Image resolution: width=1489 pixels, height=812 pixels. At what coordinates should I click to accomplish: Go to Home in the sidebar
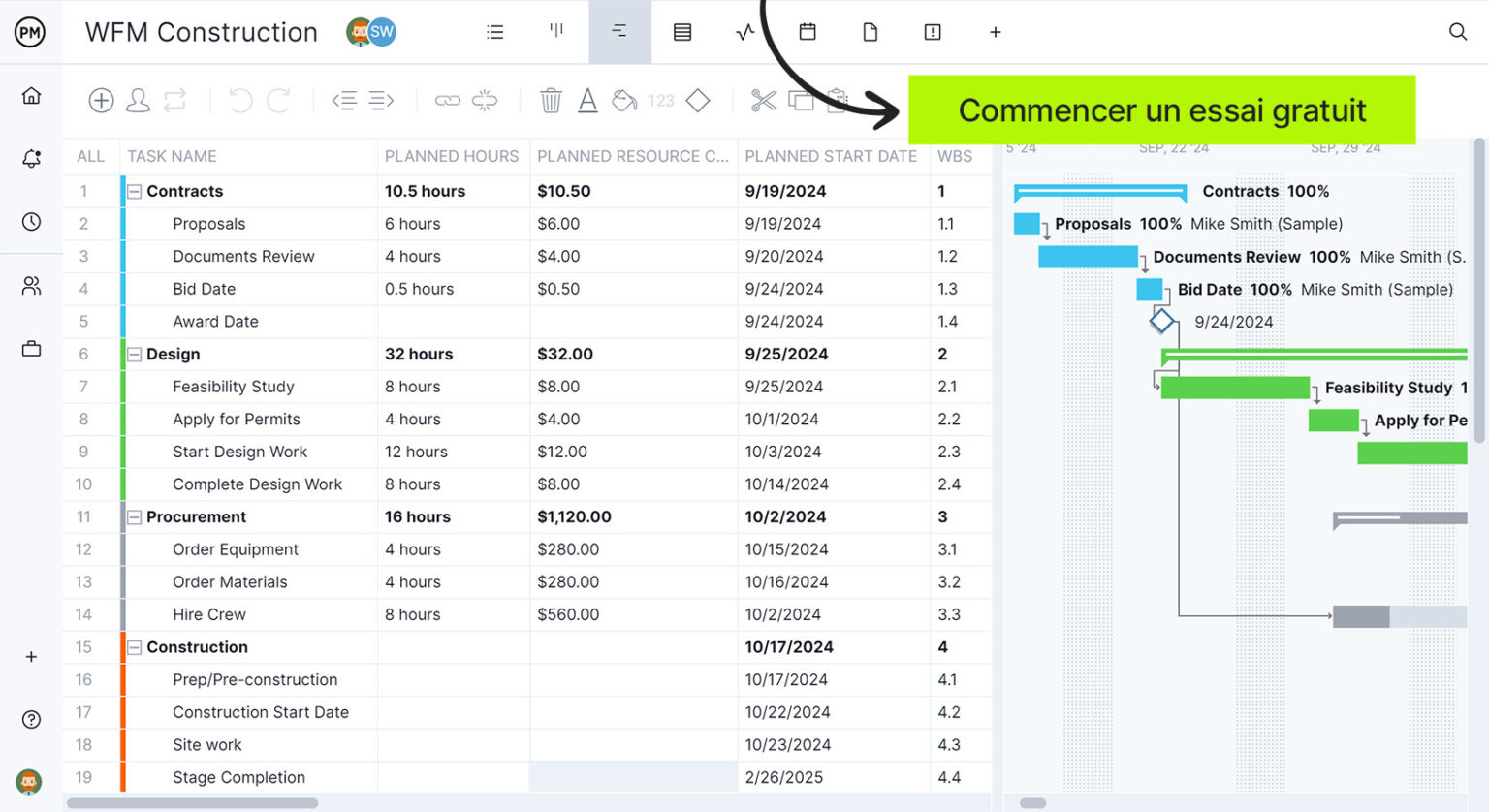31,95
